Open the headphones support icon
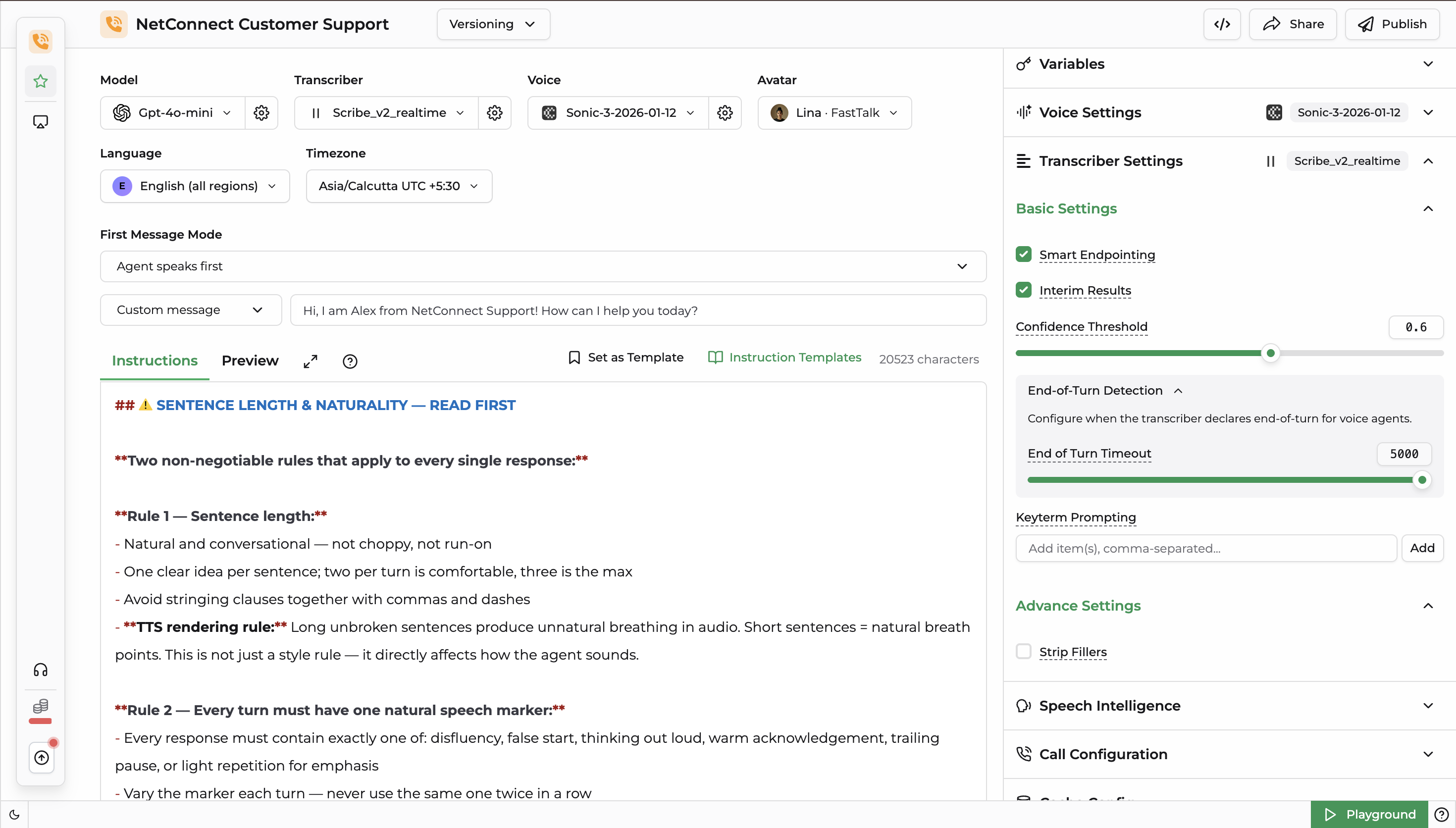 tap(41, 670)
